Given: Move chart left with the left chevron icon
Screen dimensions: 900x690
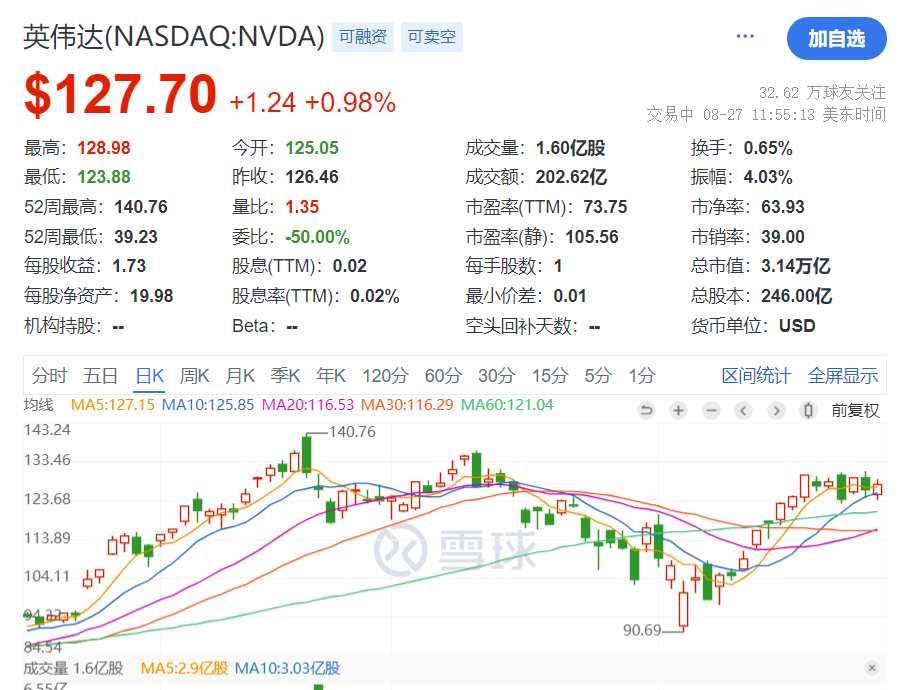Looking at the screenshot, I should pyautogui.click(x=743, y=410).
